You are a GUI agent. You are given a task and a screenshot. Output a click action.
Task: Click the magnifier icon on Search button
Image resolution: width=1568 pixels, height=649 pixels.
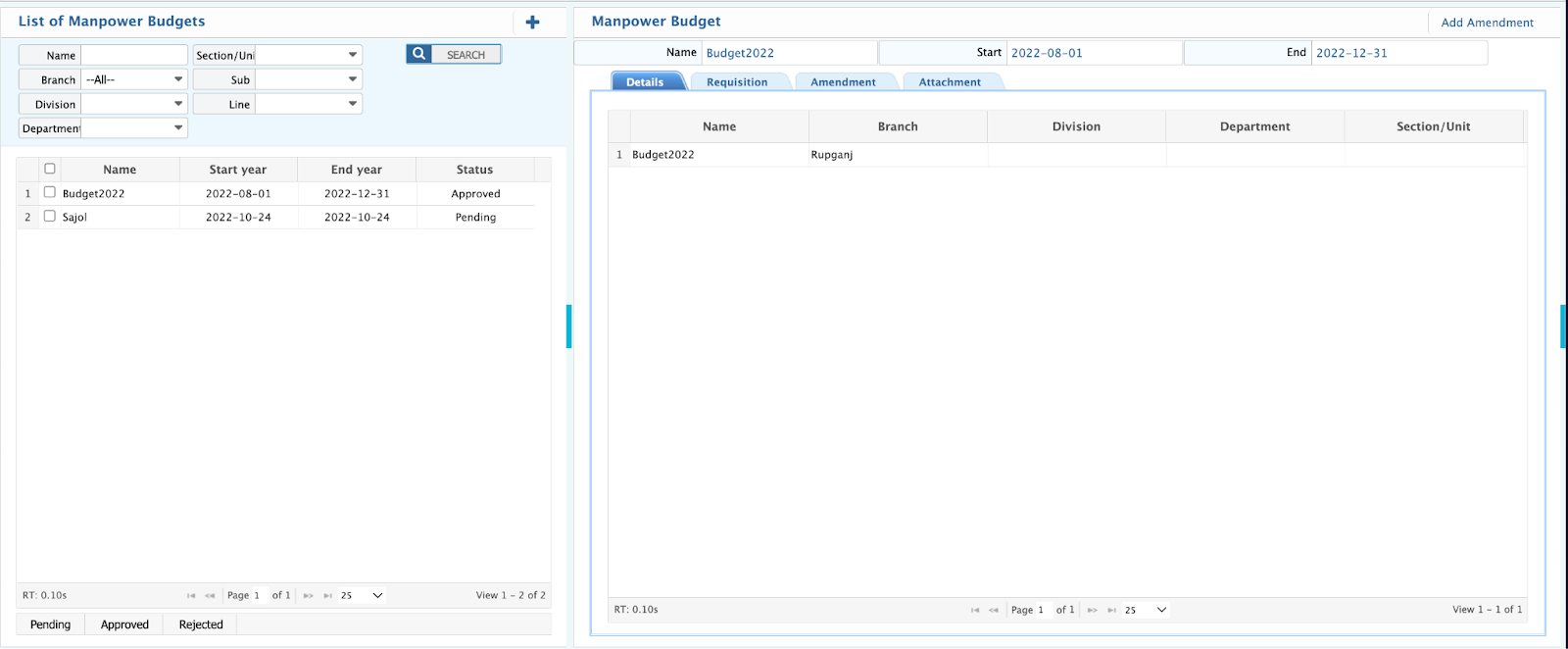[419, 55]
